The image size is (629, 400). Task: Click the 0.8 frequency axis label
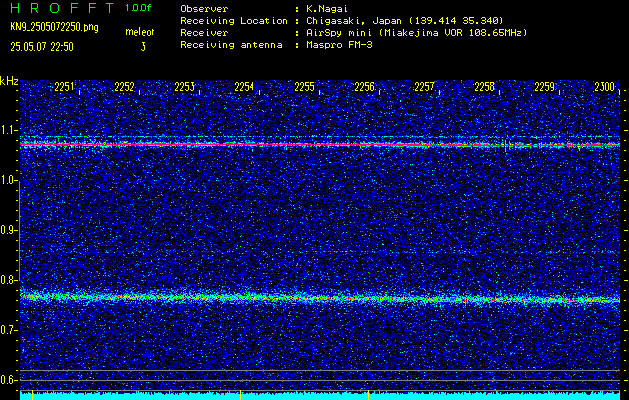[8, 280]
